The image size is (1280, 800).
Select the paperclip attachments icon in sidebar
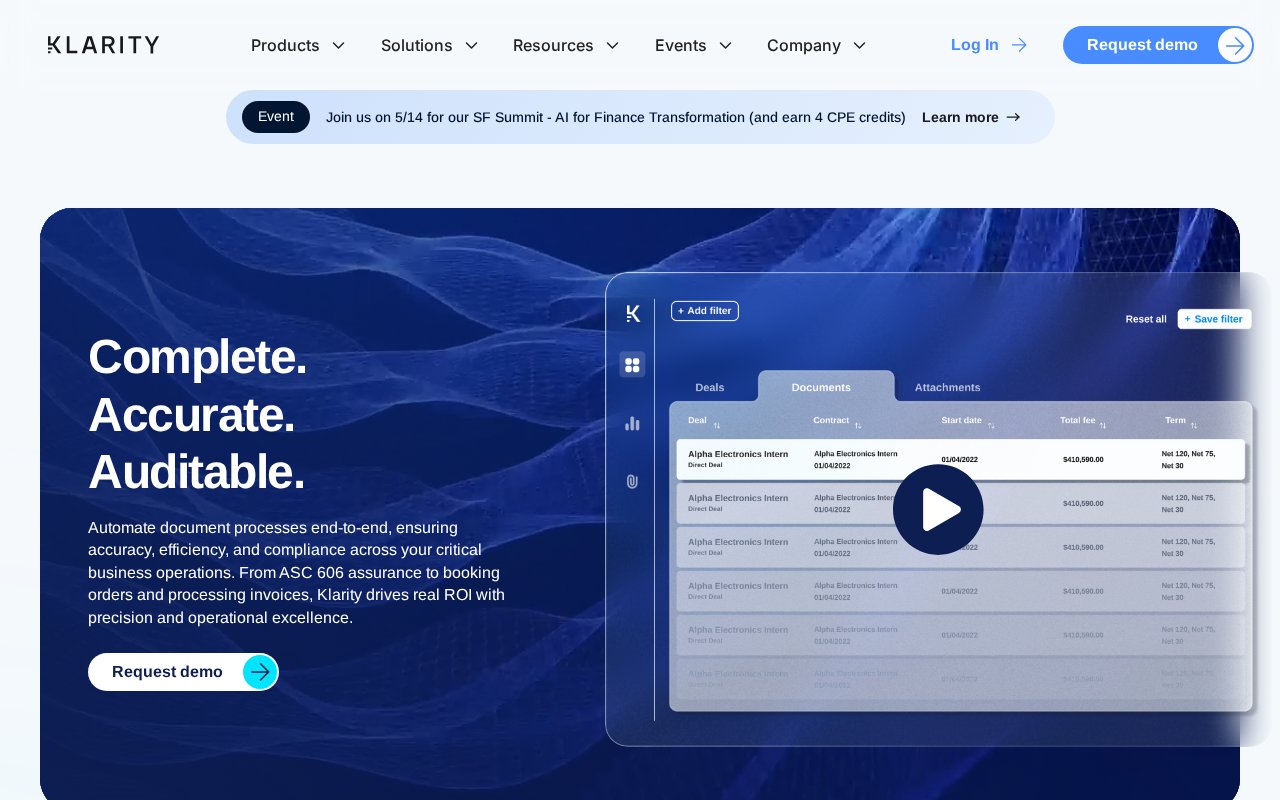pyautogui.click(x=632, y=481)
